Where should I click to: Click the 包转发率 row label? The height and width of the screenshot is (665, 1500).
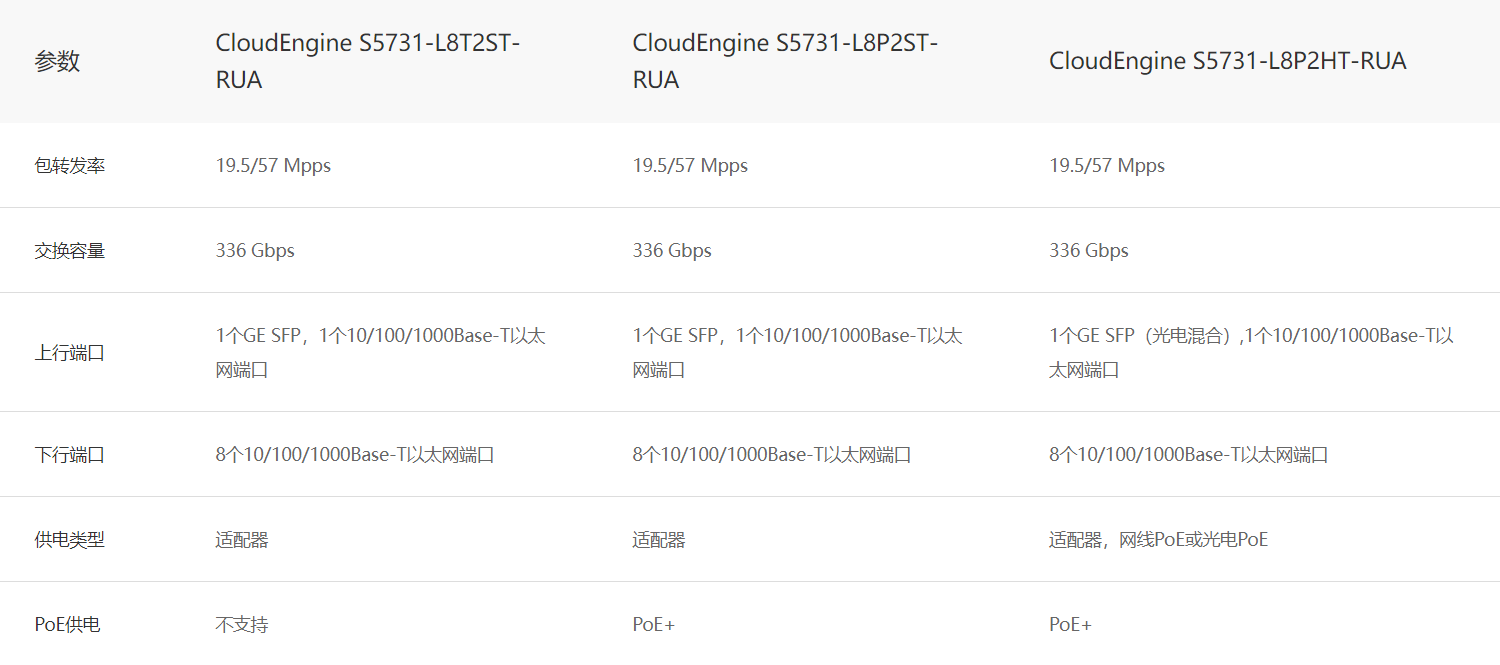[x=69, y=166]
